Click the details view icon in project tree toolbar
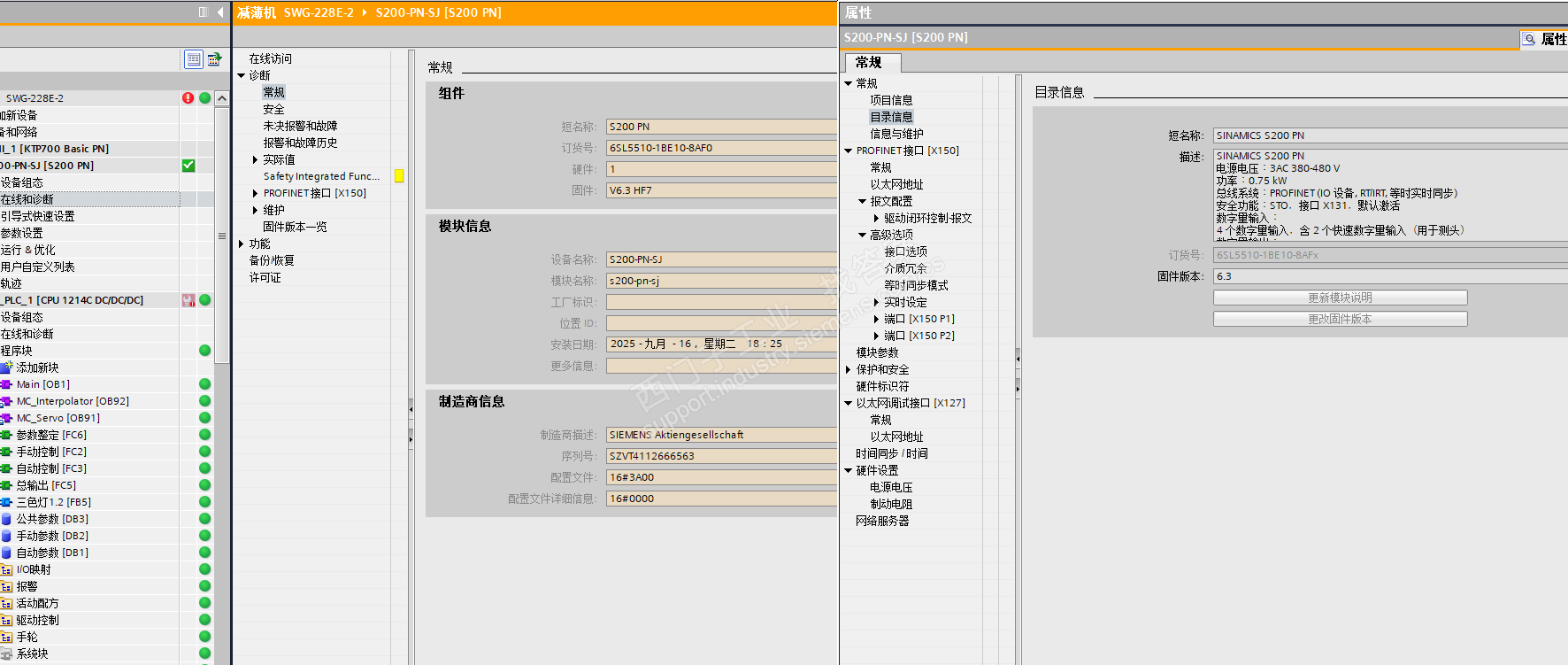This screenshot has height=665, width=1568. click(x=194, y=59)
